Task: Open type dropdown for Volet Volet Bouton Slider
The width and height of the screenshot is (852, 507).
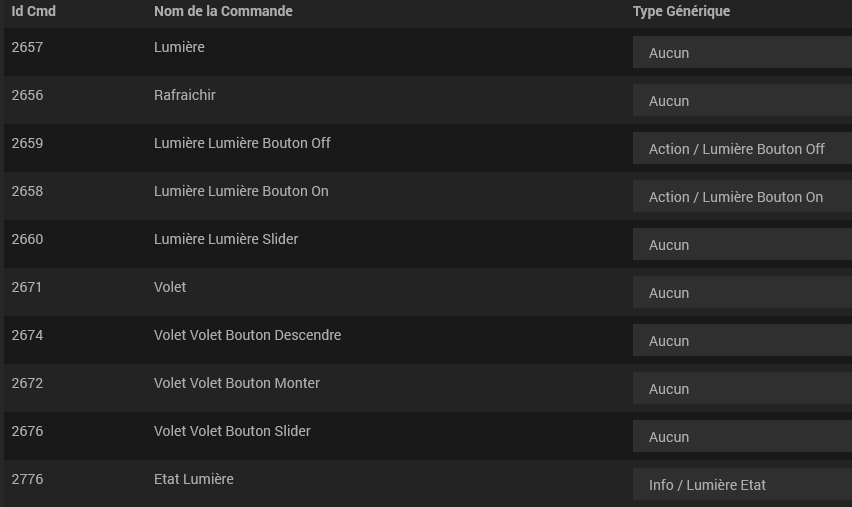Action: [742, 437]
